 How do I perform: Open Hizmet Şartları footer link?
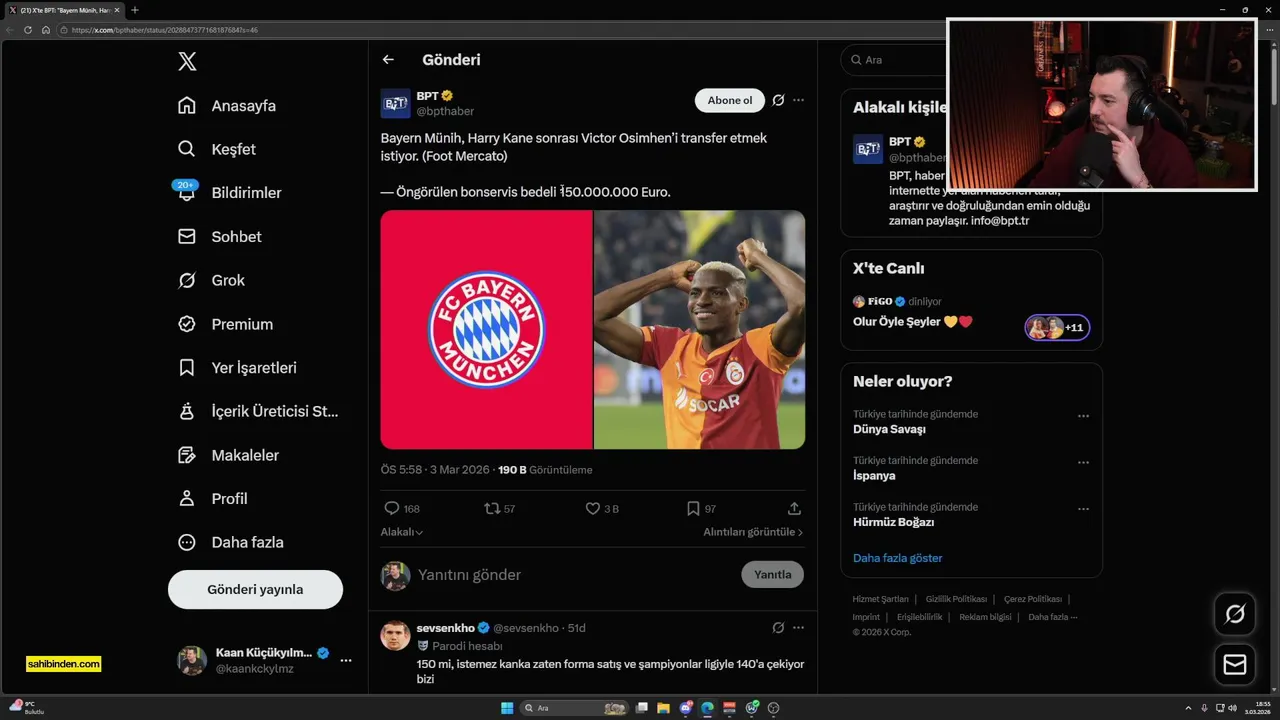coord(881,599)
